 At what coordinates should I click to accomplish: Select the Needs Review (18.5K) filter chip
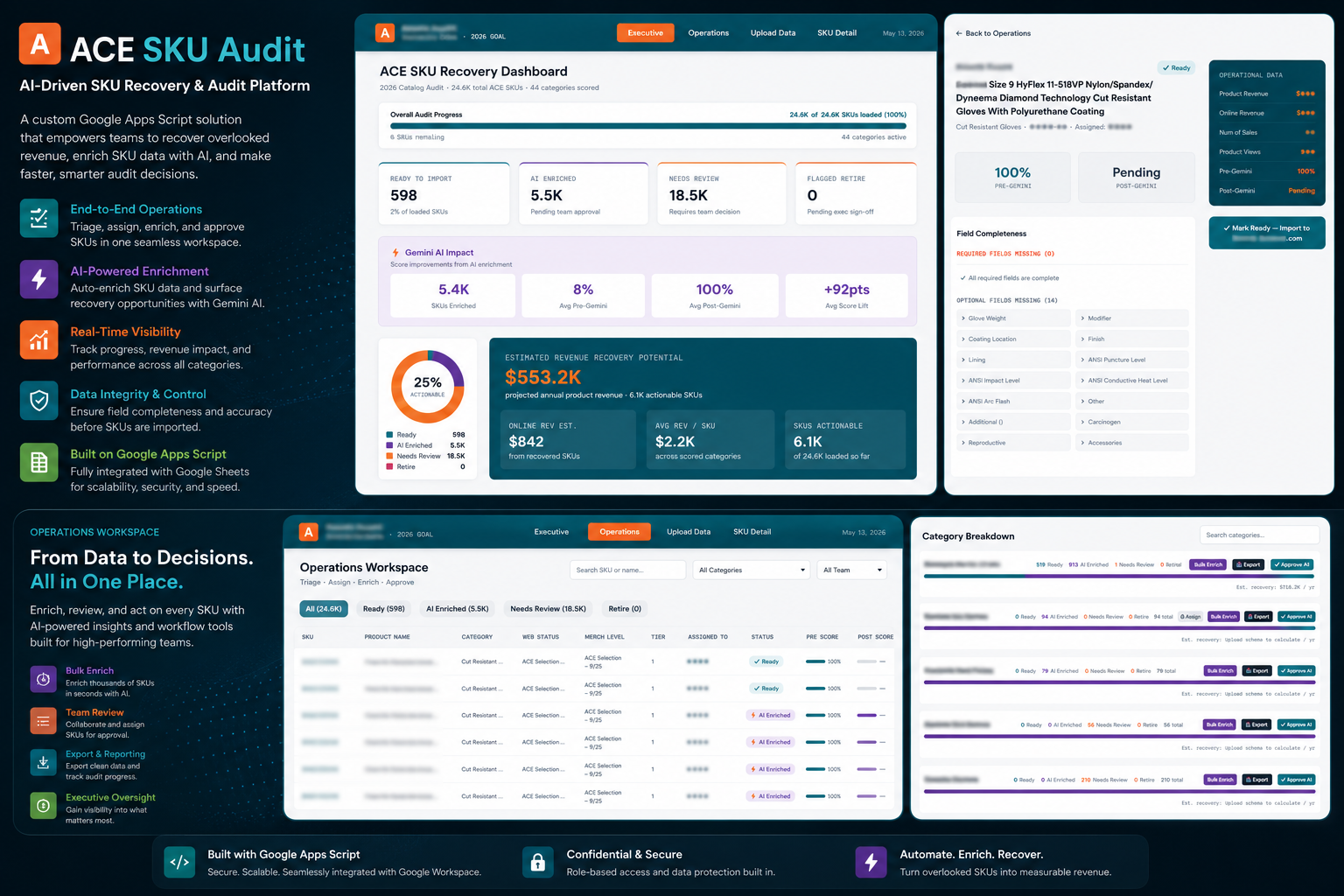coord(549,608)
